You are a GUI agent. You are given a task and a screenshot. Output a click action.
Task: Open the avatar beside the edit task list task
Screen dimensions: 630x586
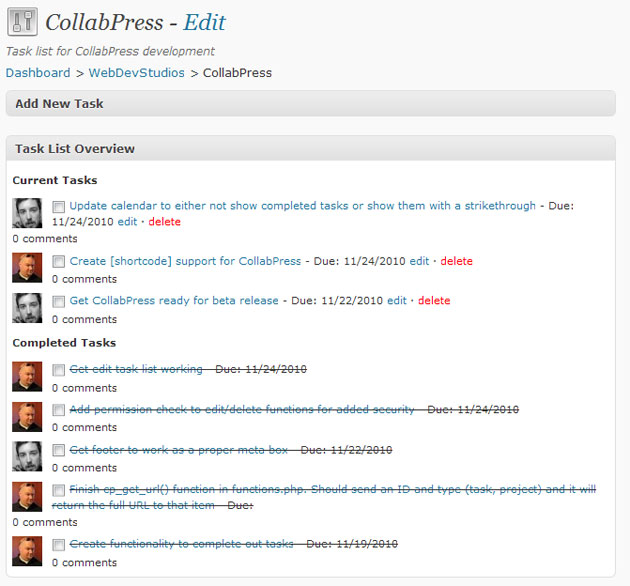pos(27,377)
